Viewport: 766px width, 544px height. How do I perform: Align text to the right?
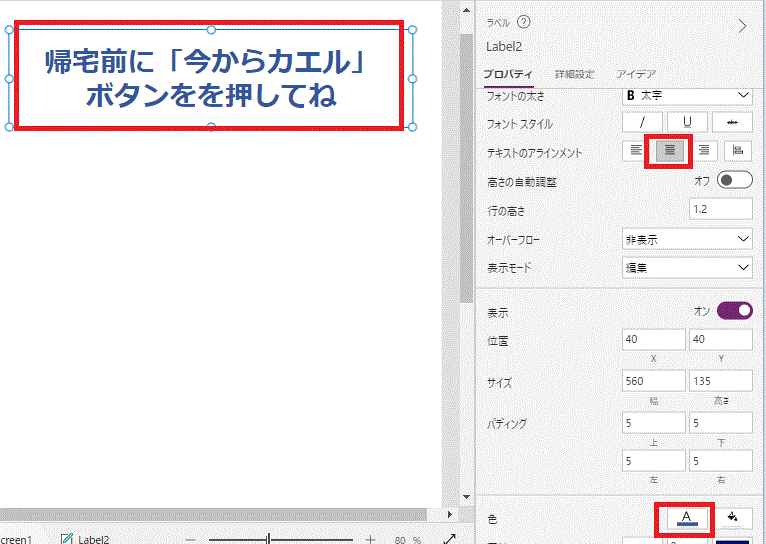coord(704,151)
